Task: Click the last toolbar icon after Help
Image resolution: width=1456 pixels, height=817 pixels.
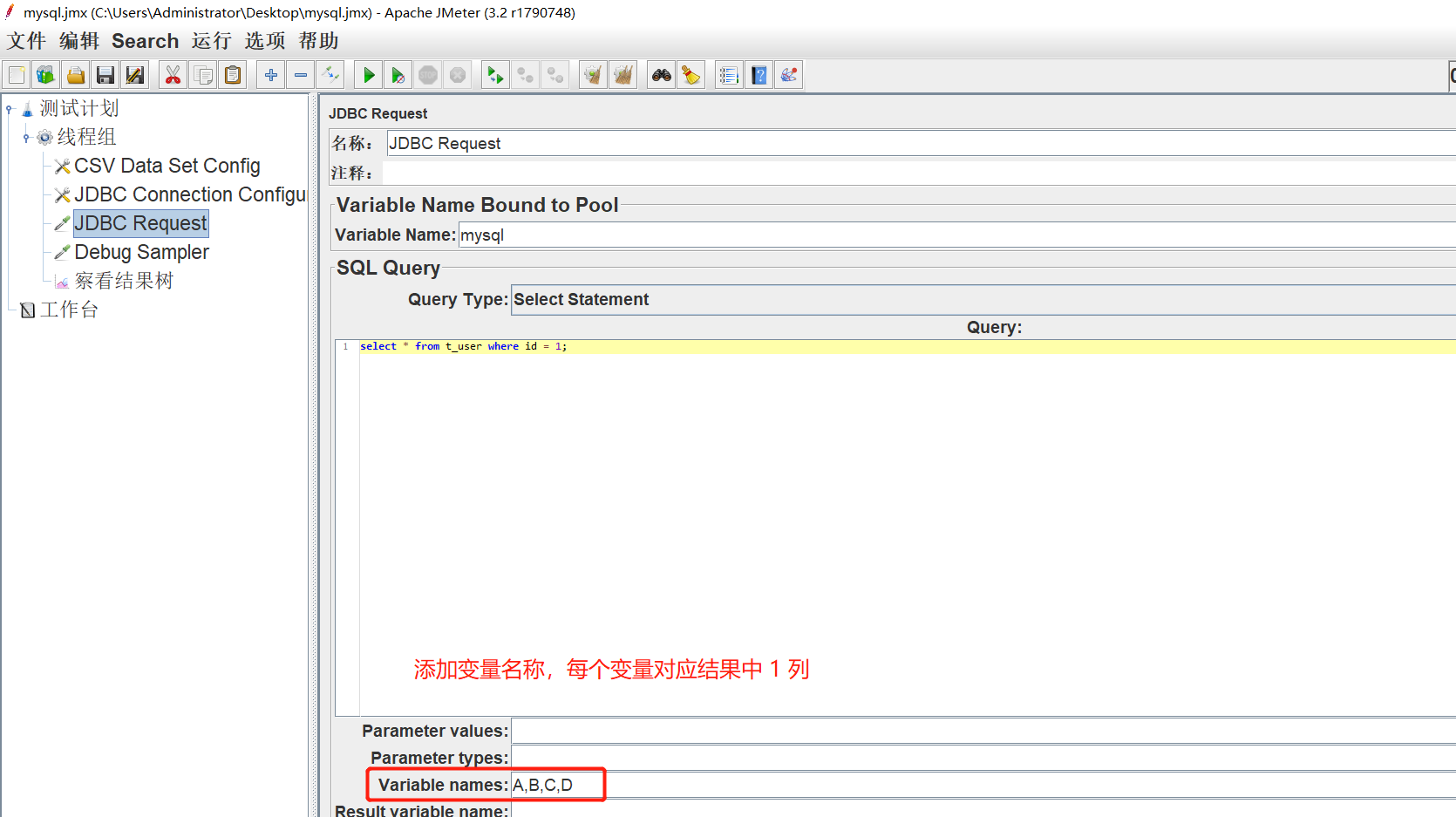Action: (789, 76)
